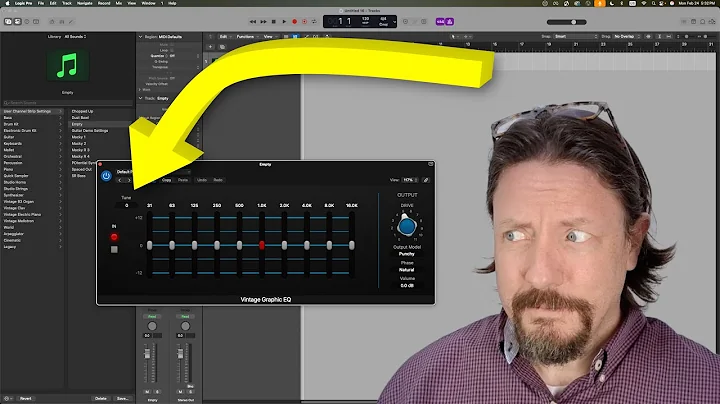
Task: Toggle the purple metronome button
Action: (x=450, y=22)
